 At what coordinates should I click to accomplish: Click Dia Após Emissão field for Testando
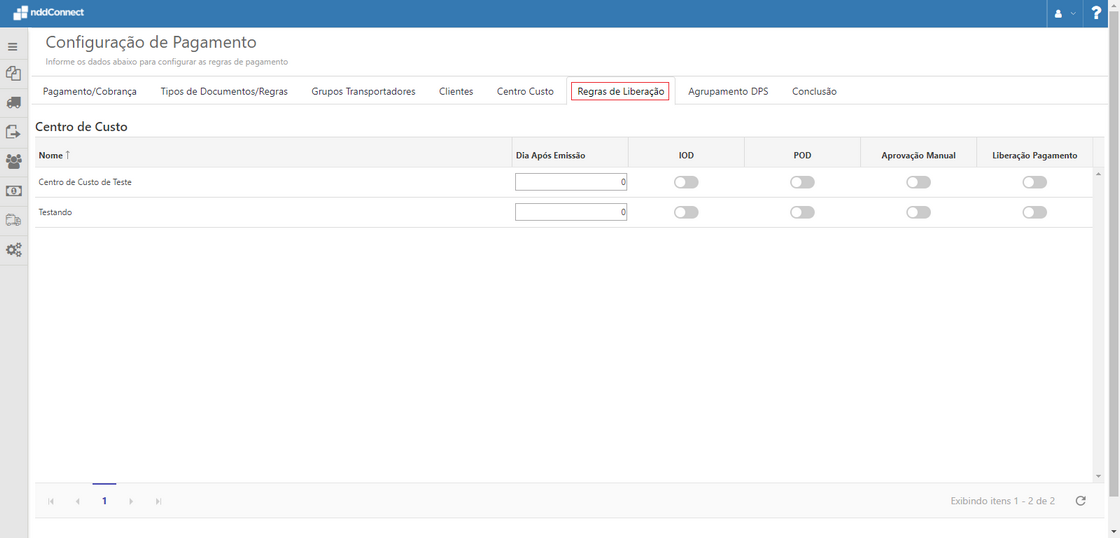(570, 212)
